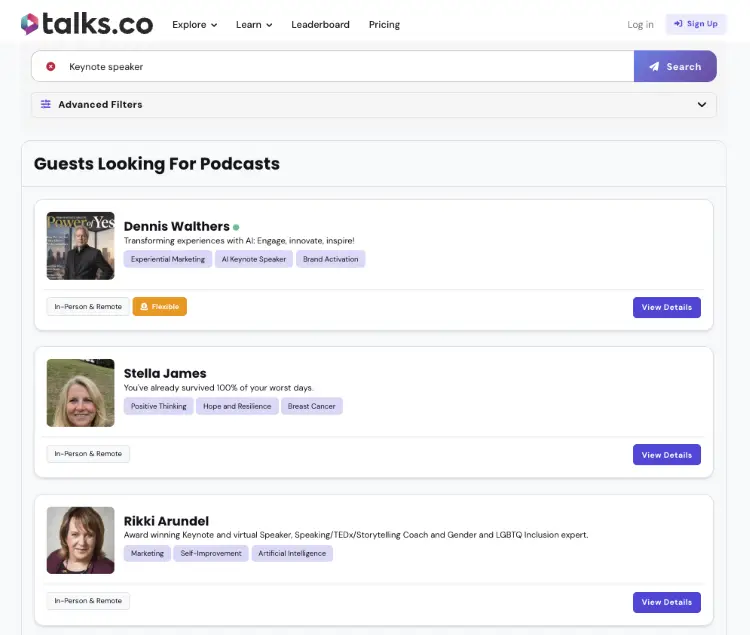Click the Advanced Filters sliders icon

(x=45, y=104)
